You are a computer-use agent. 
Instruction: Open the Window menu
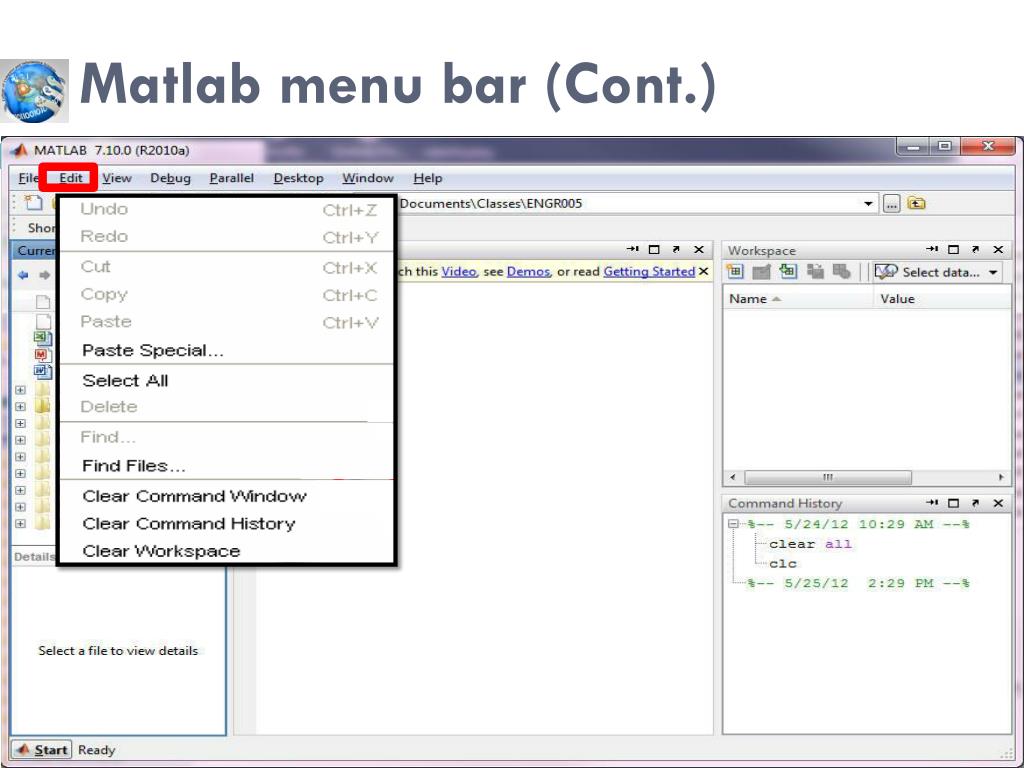tap(368, 178)
